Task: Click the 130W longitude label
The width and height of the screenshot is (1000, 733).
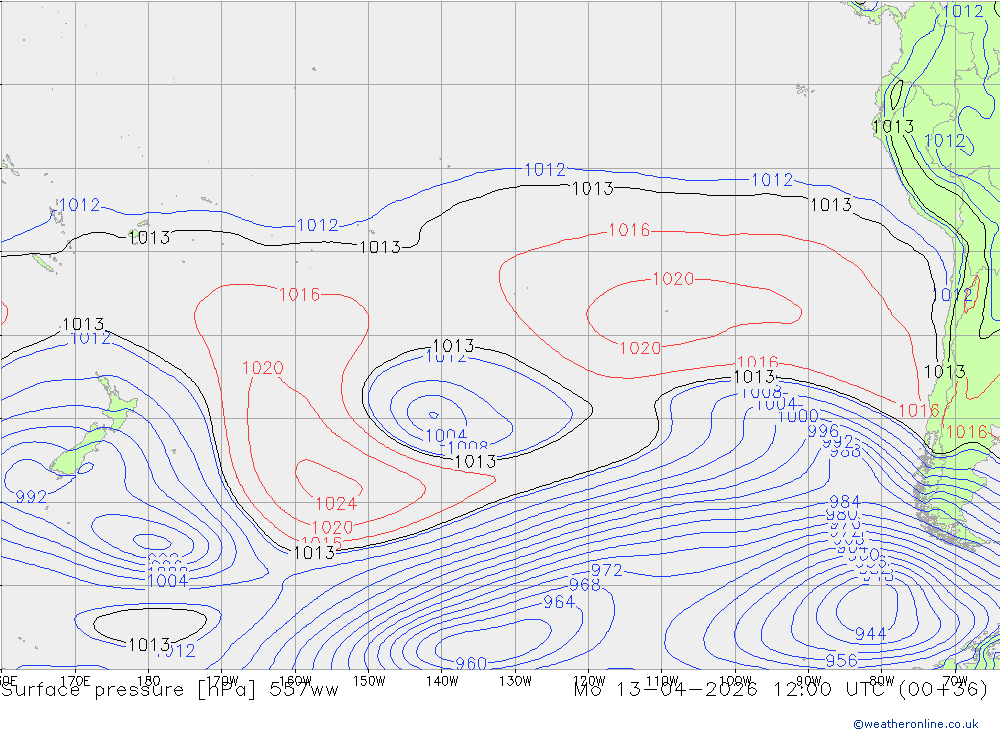Action: pos(515,681)
